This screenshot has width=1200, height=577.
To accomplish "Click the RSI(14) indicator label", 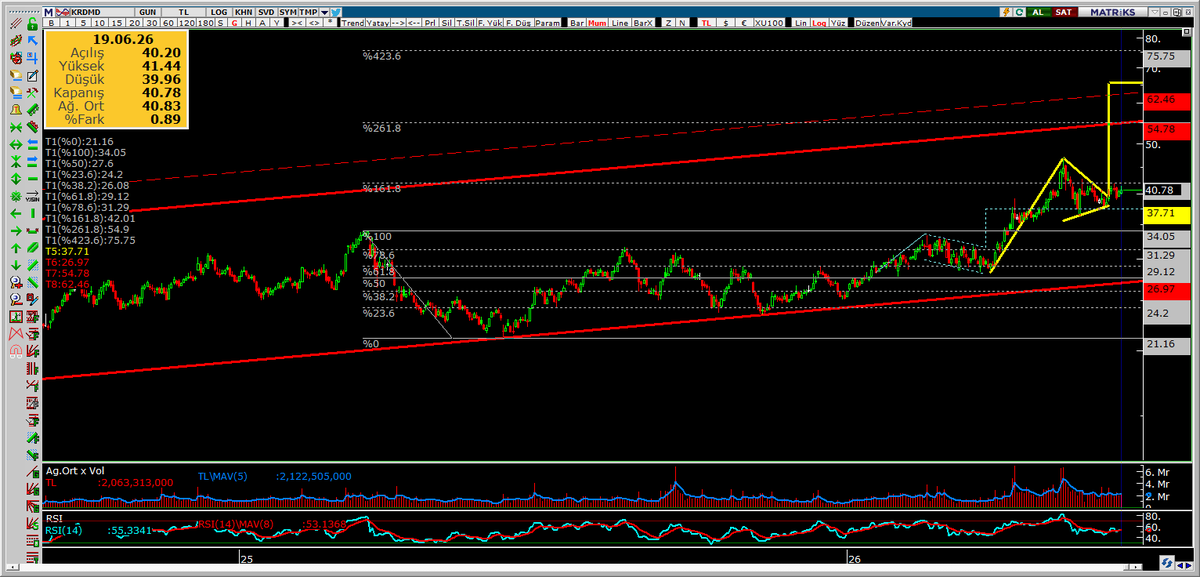I will (66, 530).
